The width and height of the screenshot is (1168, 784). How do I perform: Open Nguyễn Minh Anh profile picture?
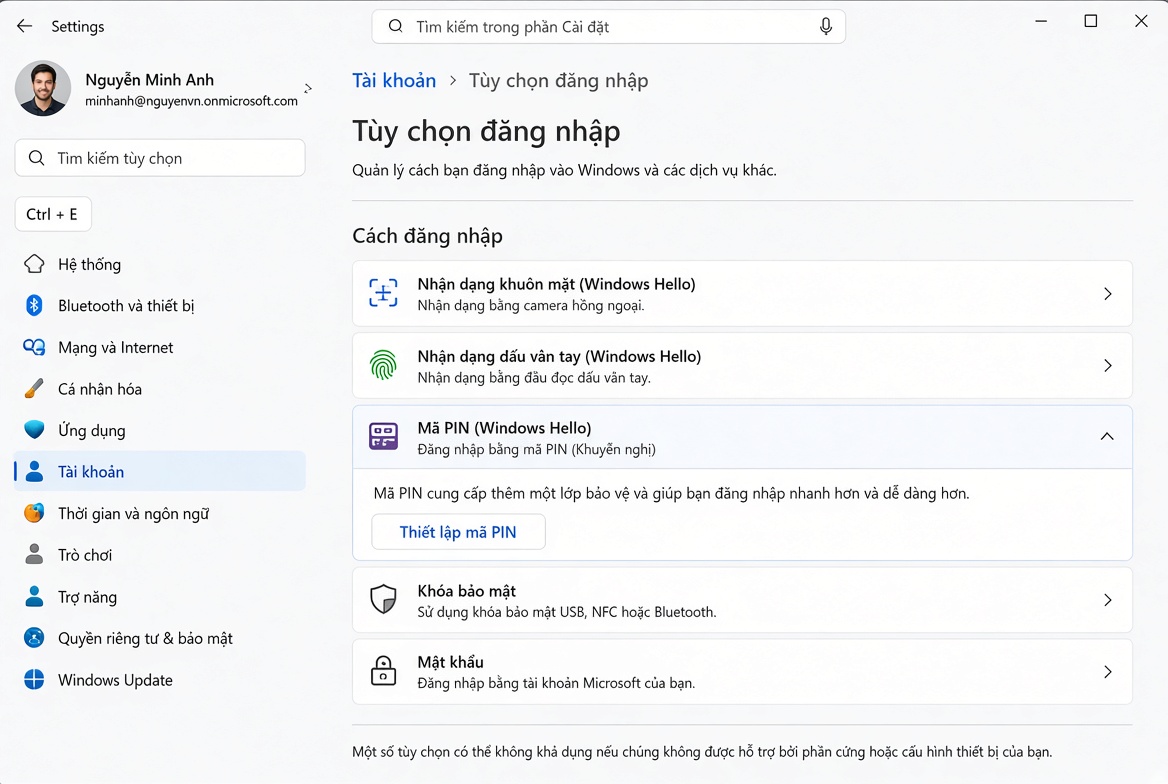tap(43, 88)
